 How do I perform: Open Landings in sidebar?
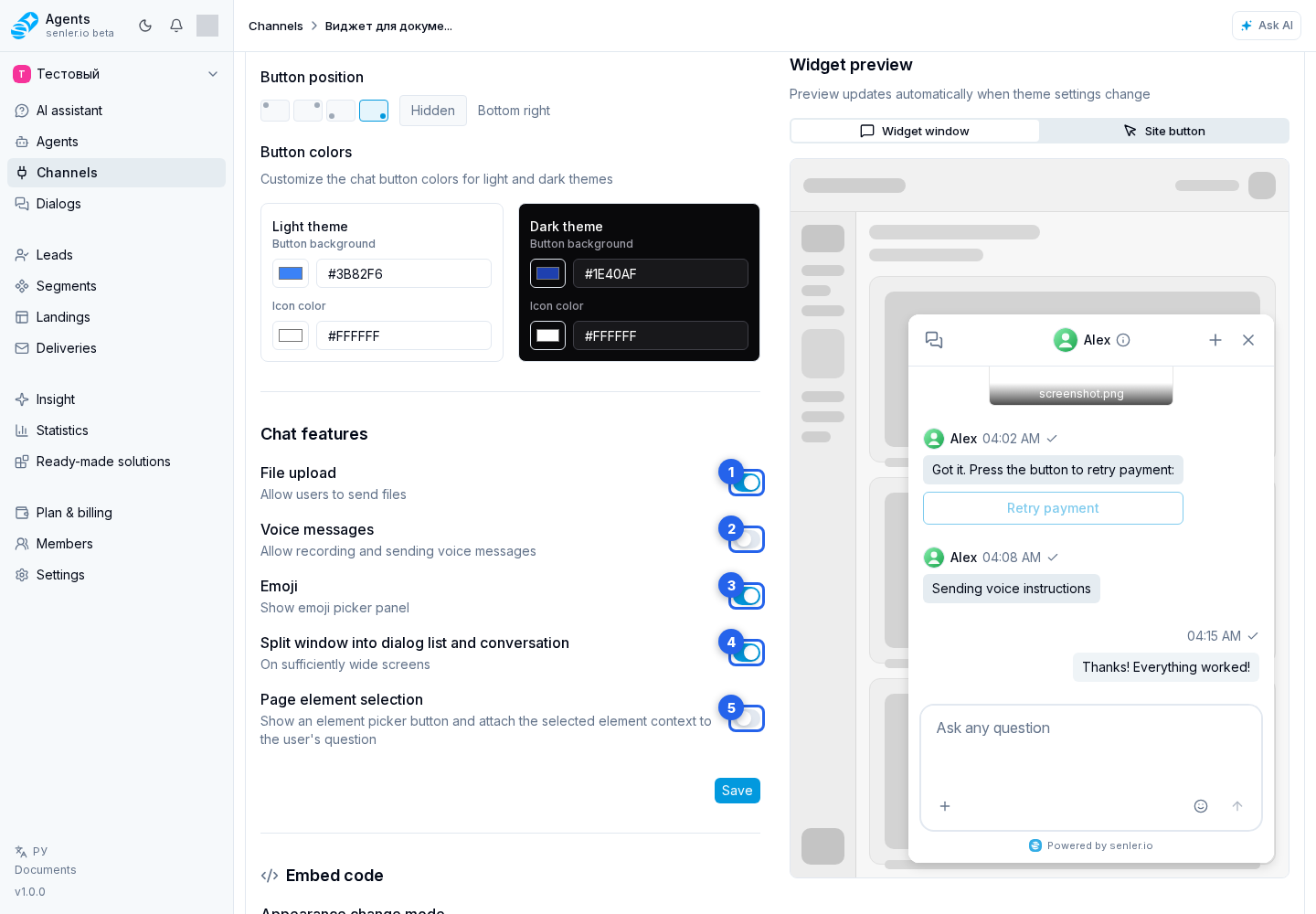click(x=116, y=317)
